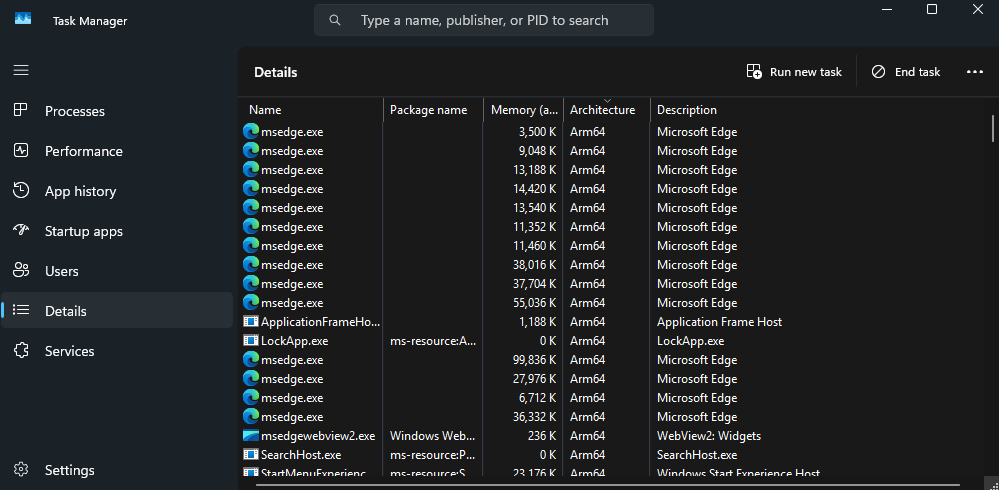Click the 1,188 K memory value
This screenshot has height=490, width=999.
[536, 322]
